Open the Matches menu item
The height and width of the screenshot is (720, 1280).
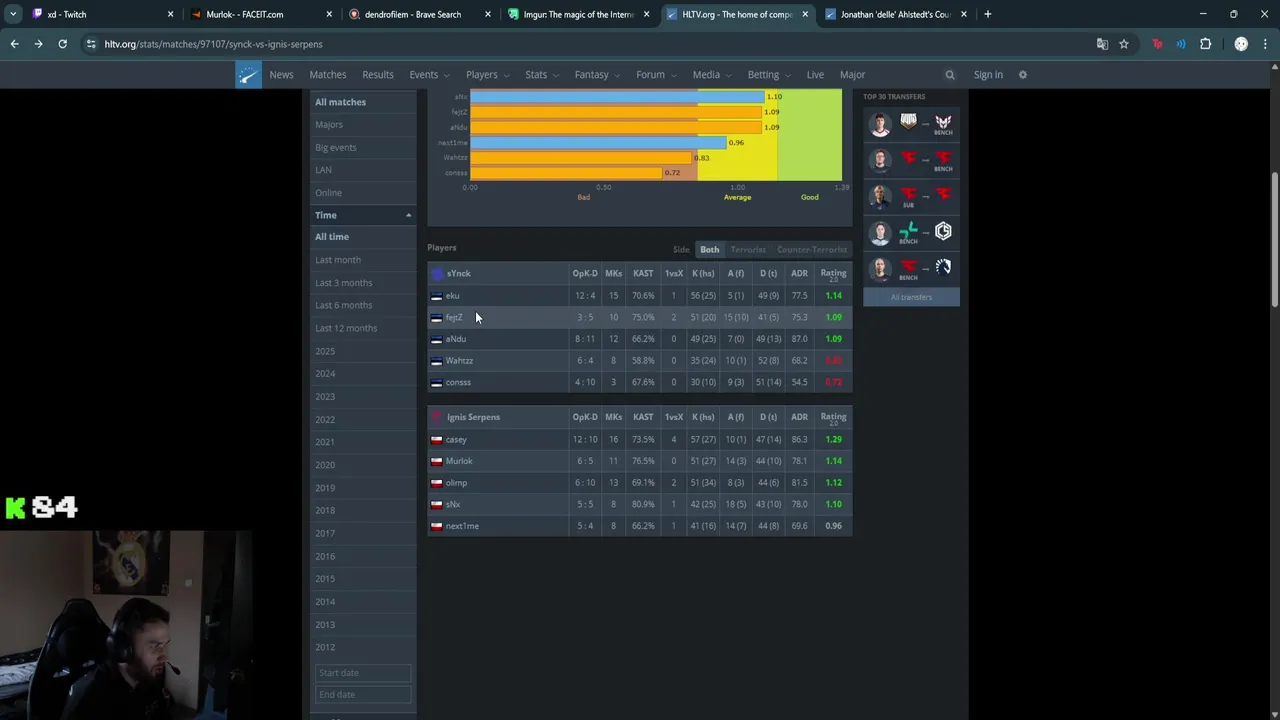click(328, 75)
